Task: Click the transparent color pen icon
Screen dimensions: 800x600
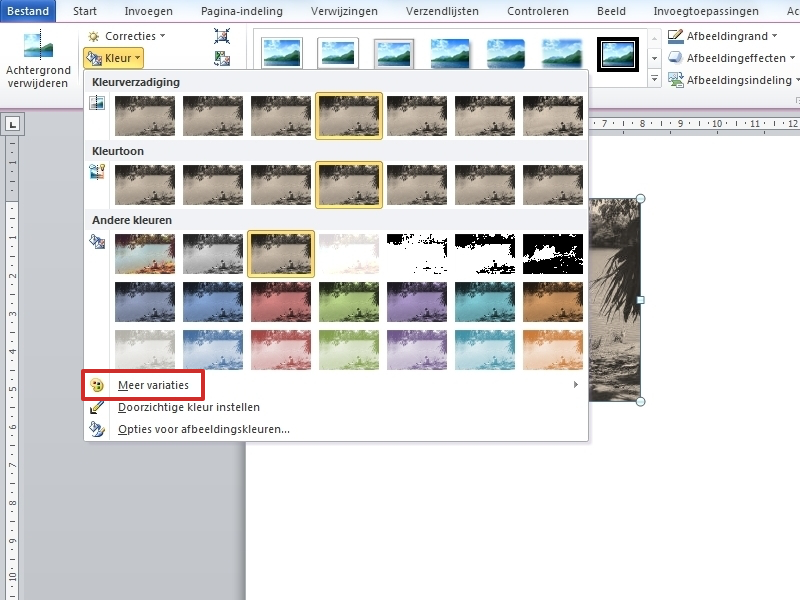Action: click(x=97, y=407)
